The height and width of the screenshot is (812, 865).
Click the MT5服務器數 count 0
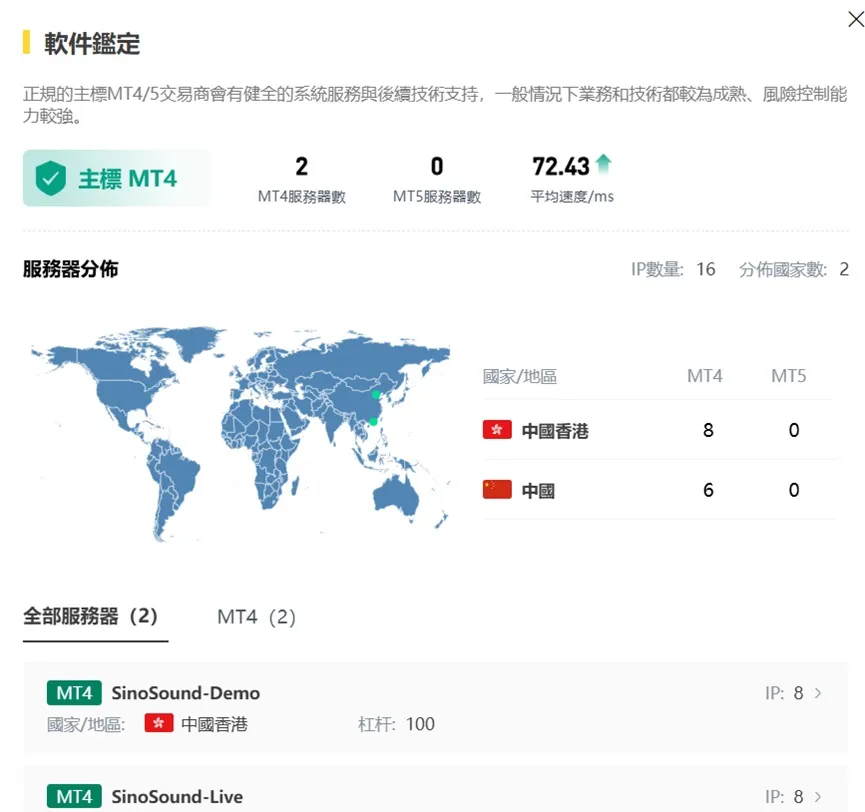[x=437, y=167]
